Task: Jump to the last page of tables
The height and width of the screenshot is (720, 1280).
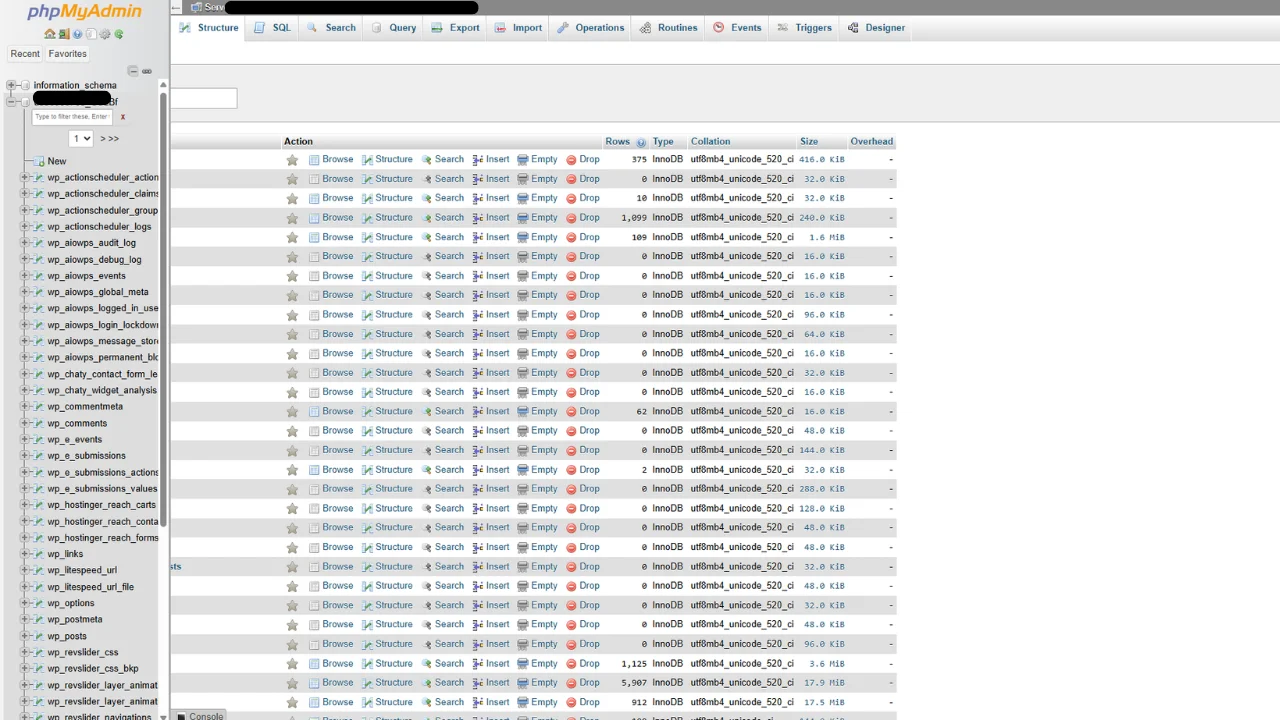Action: [113, 139]
